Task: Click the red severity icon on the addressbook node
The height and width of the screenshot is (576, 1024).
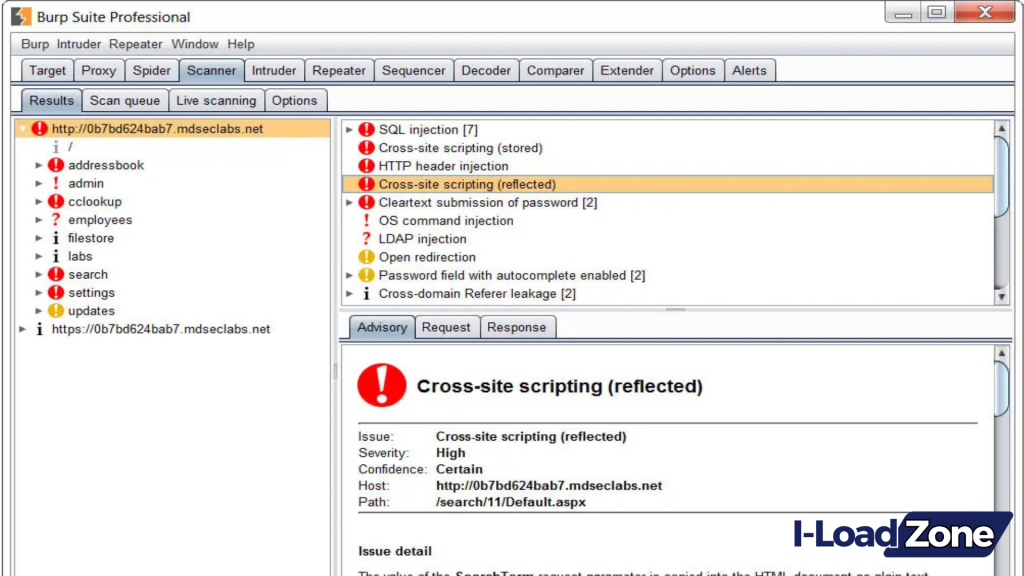Action: (55, 165)
